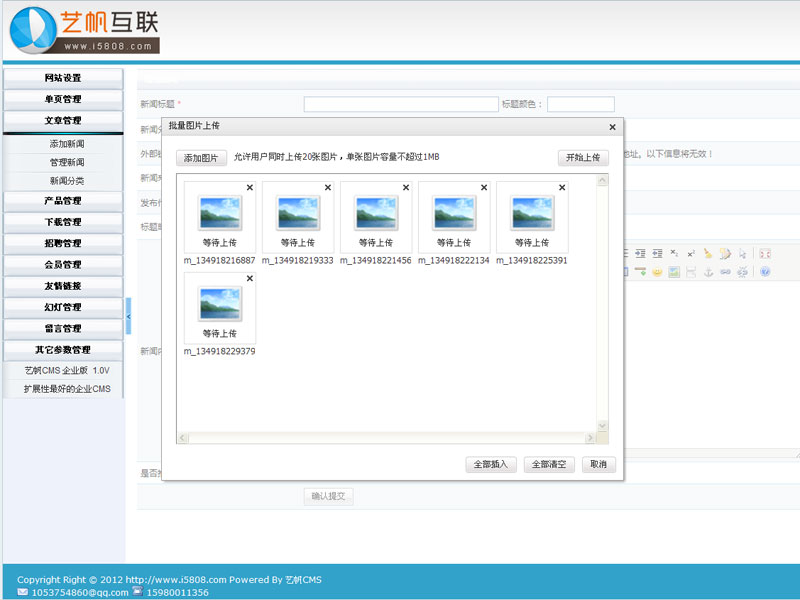800x600 pixels.
Task: Open the 标题颜色 color picker field
Action: coord(580,104)
